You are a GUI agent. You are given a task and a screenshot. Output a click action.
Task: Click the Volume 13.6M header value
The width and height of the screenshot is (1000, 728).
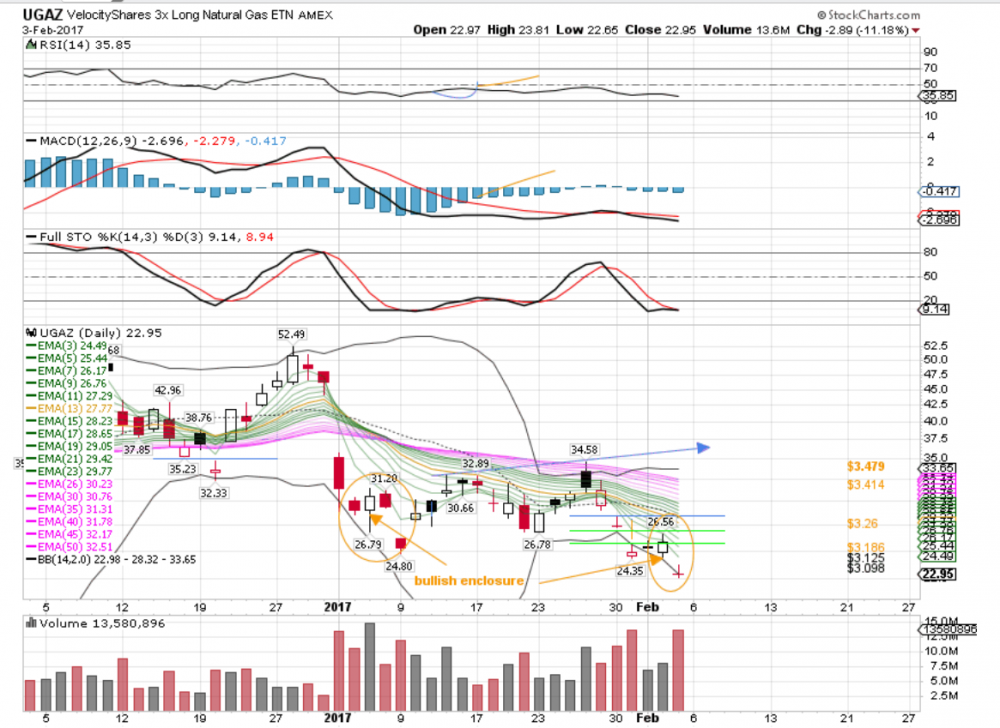coord(746,30)
